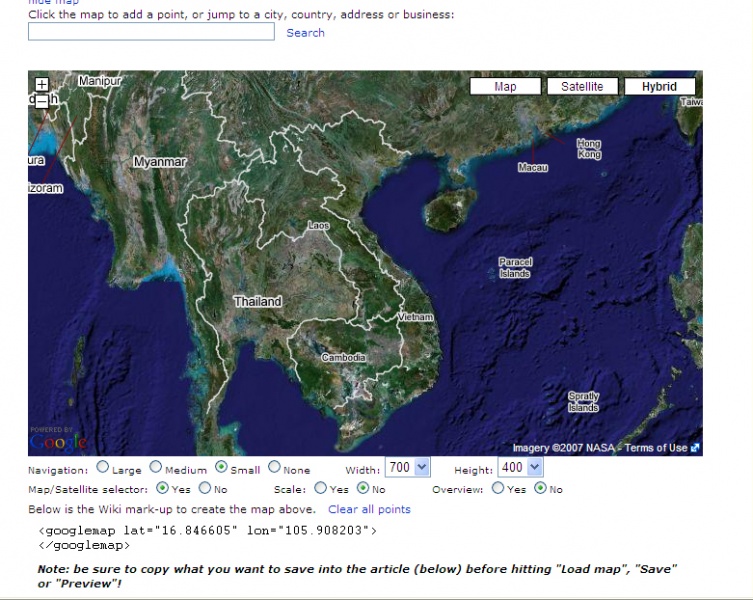The width and height of the screenshot is (753, 600).
Task: Select Large navigation option
Action: click(103, 467)
